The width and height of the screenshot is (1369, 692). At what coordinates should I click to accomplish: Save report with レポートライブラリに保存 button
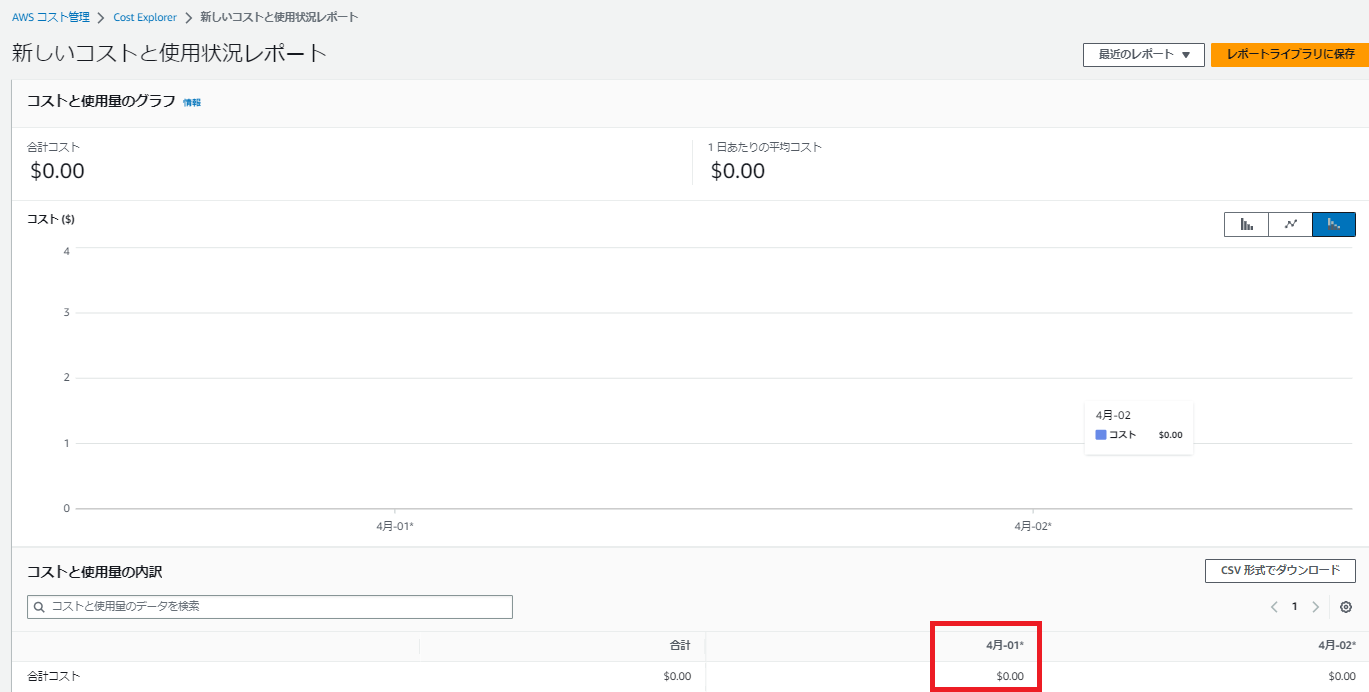tap(1290, 55)
